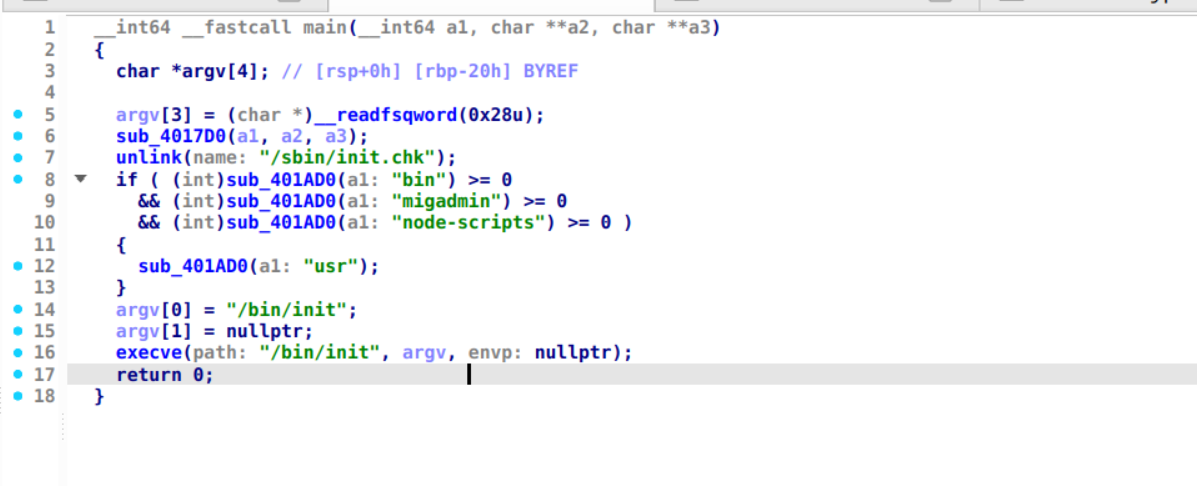Viewport: 1197px width, 486px height.
Task: Select sub_401AD0 call with "migadmin" argument
Action: click(x=283, y=201)
